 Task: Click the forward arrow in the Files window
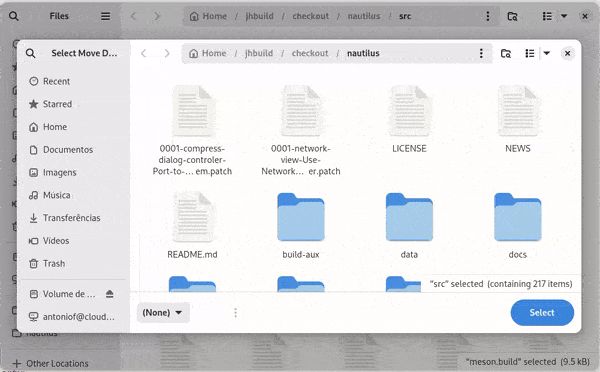tap(157, 16)
